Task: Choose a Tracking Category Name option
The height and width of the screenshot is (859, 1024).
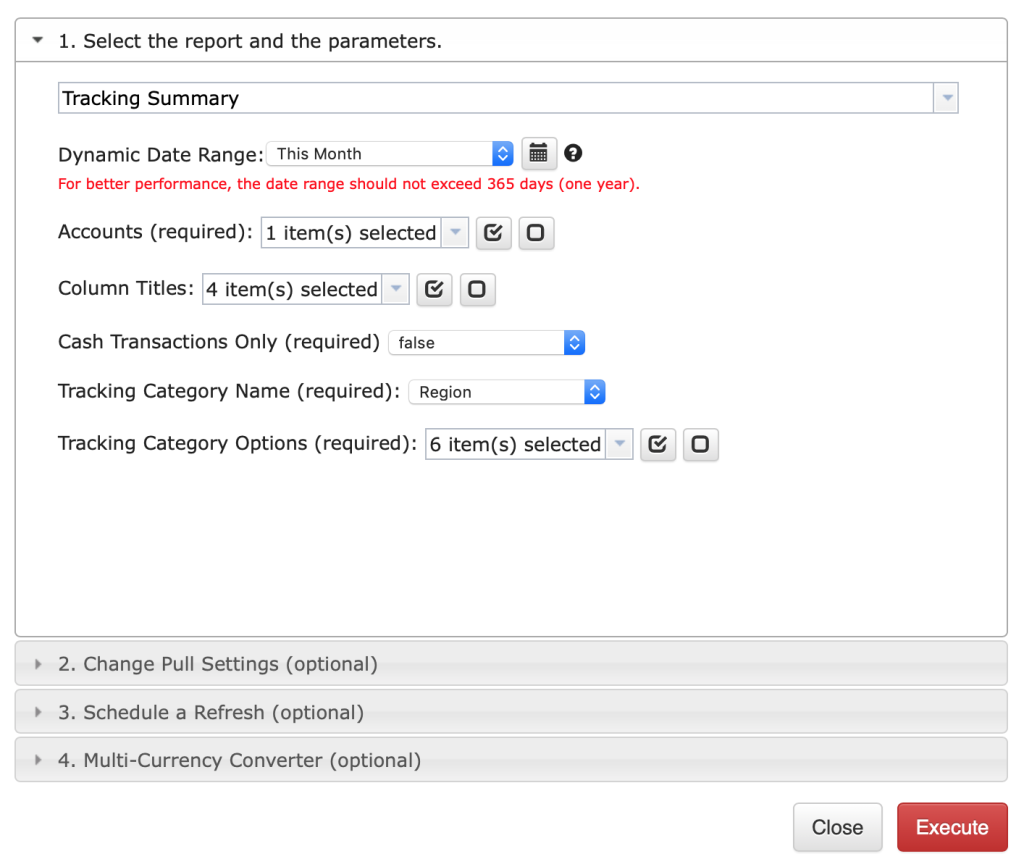Action: tap(507, 392)
